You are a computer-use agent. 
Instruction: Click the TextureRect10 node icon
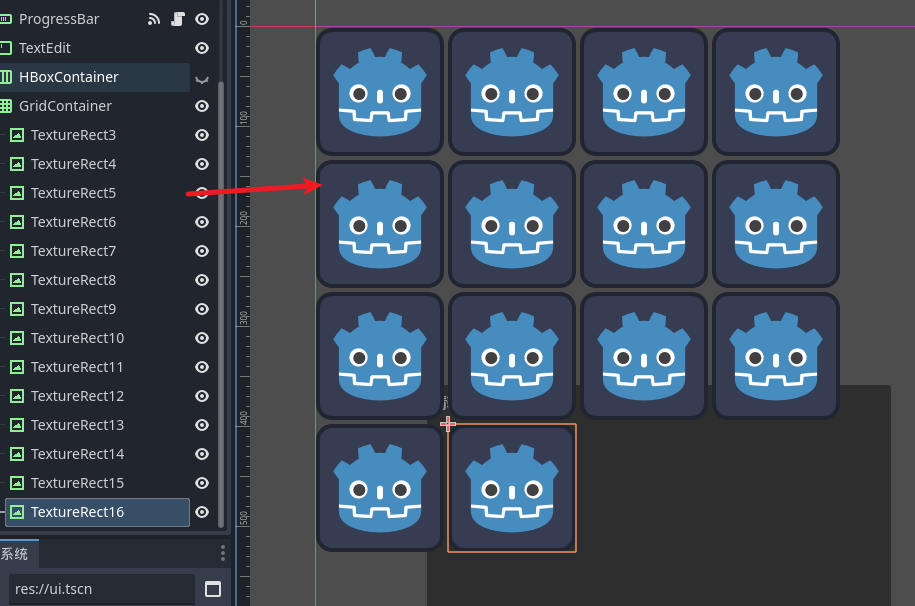[17, 337]
